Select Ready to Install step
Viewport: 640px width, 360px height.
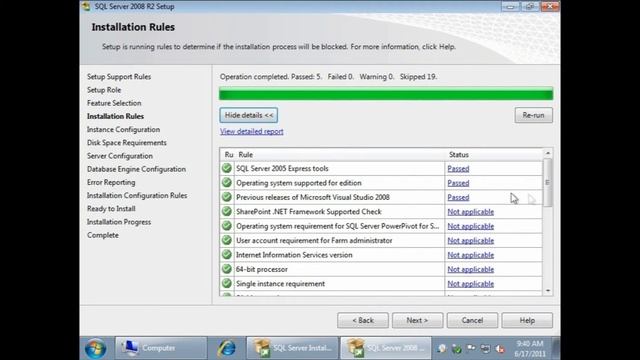click(111, 209)
